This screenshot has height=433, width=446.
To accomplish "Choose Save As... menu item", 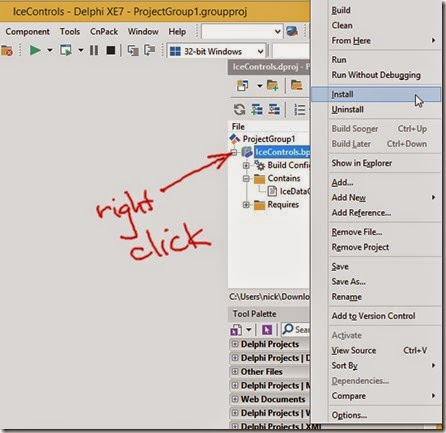I will point(376,282).
